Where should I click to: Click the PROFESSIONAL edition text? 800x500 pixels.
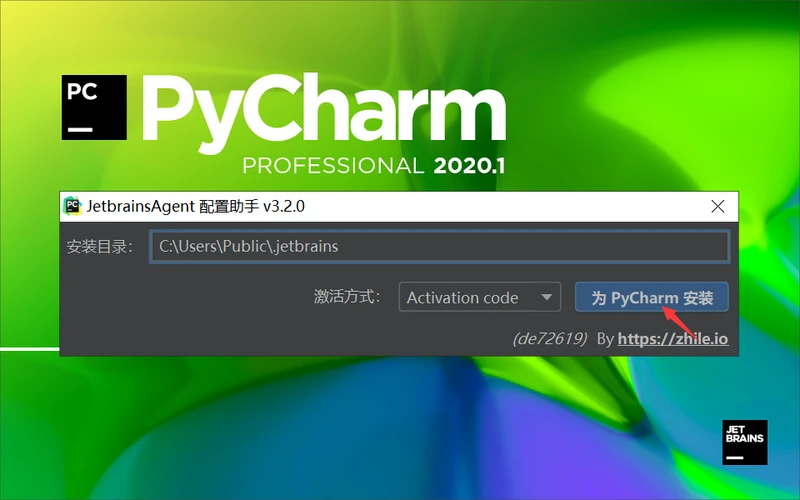click(x=333, y=165)
